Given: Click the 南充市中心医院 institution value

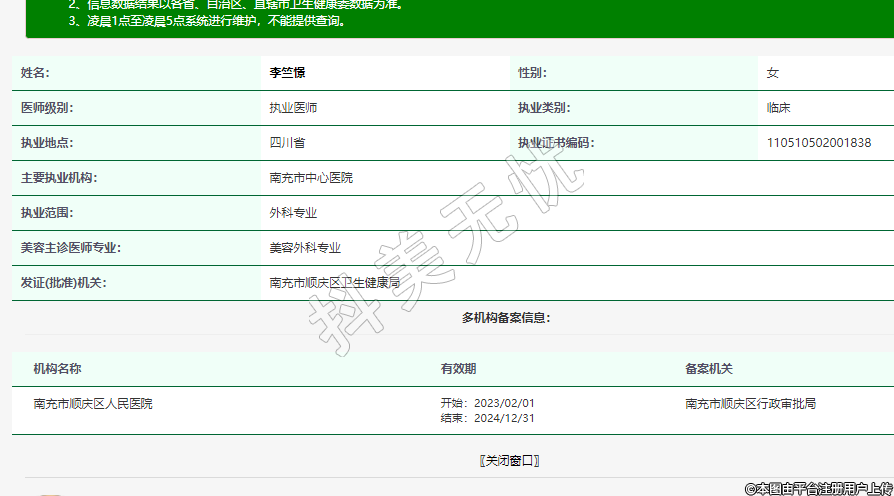Looking at the screenshot, I should pyautogui.click(x=311, y=178).
